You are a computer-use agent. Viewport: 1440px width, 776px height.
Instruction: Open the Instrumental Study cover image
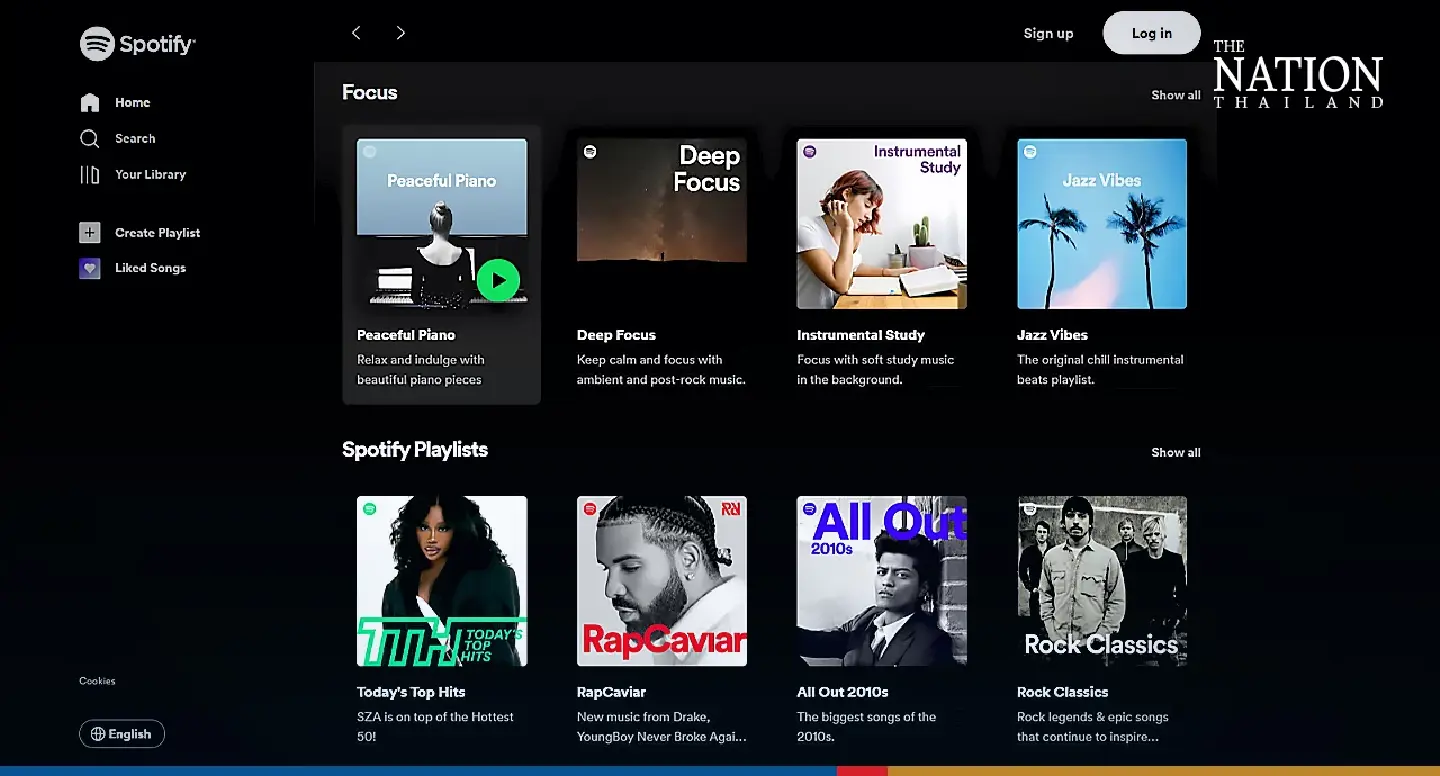[882, 224]
